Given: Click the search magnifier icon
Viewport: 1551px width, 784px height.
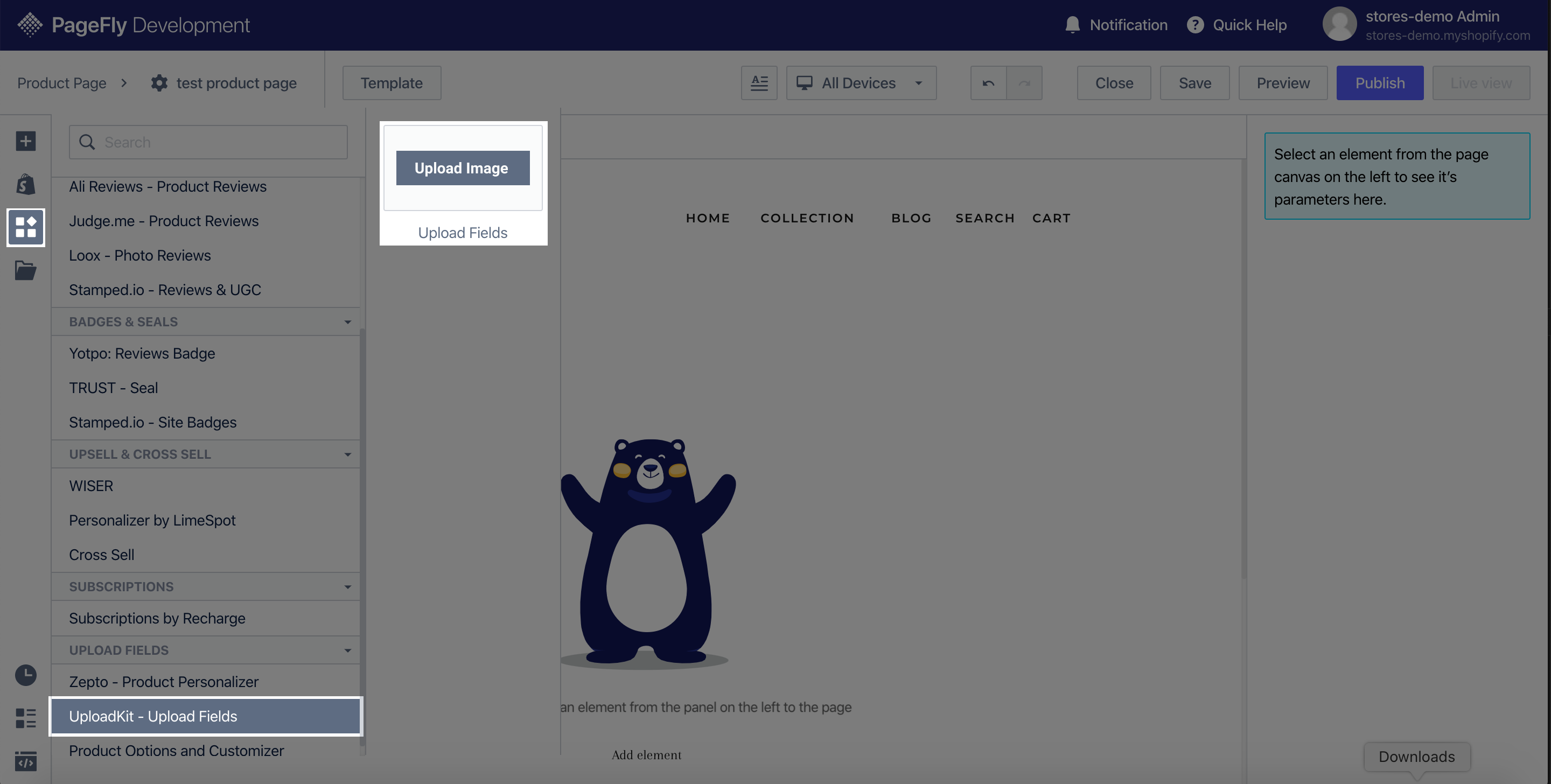Looking at the screenshot, I should pos(87,142).
